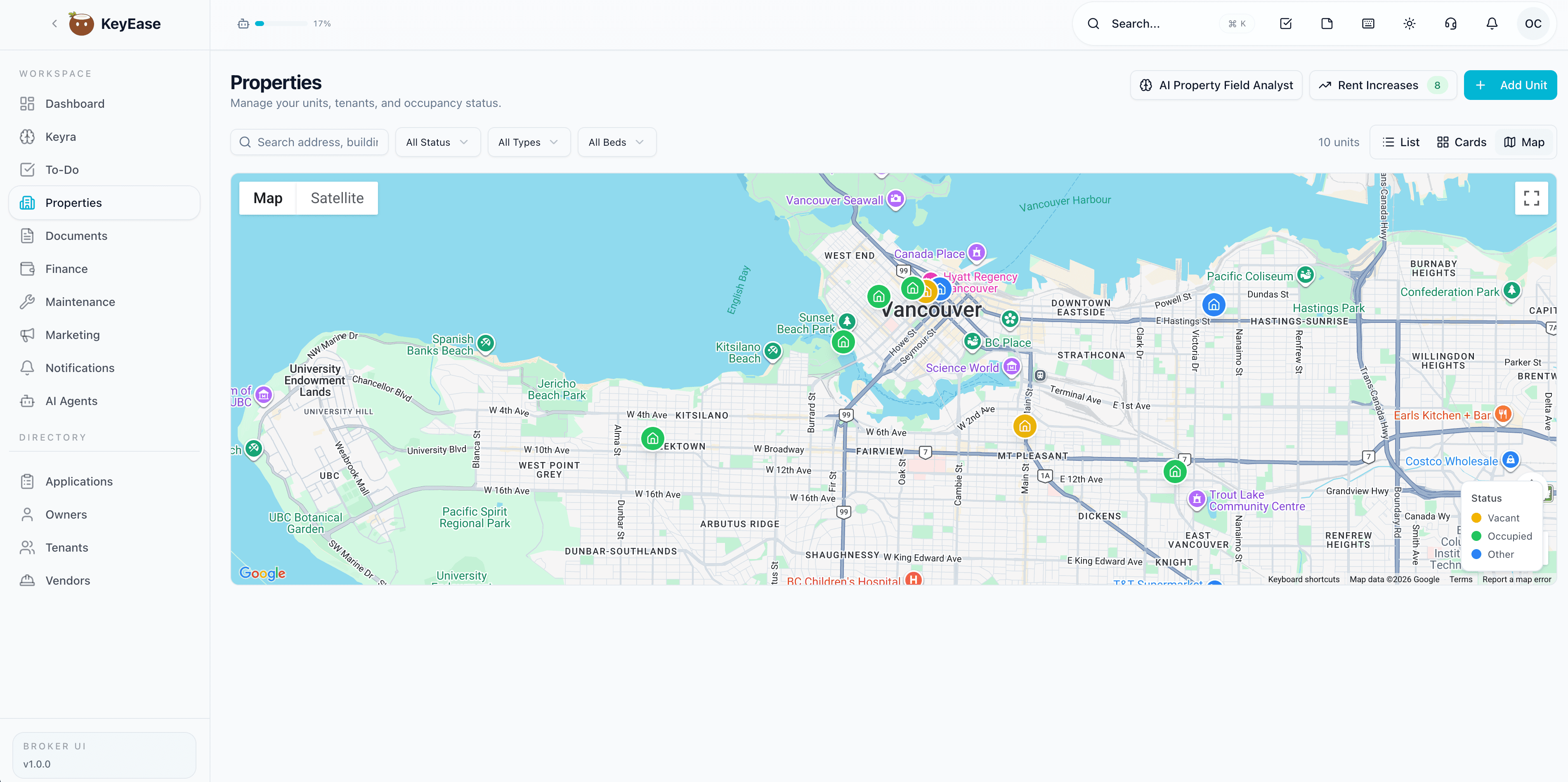
Task: Open the Vendors directory entry
Action: click(x=68, y=580)
